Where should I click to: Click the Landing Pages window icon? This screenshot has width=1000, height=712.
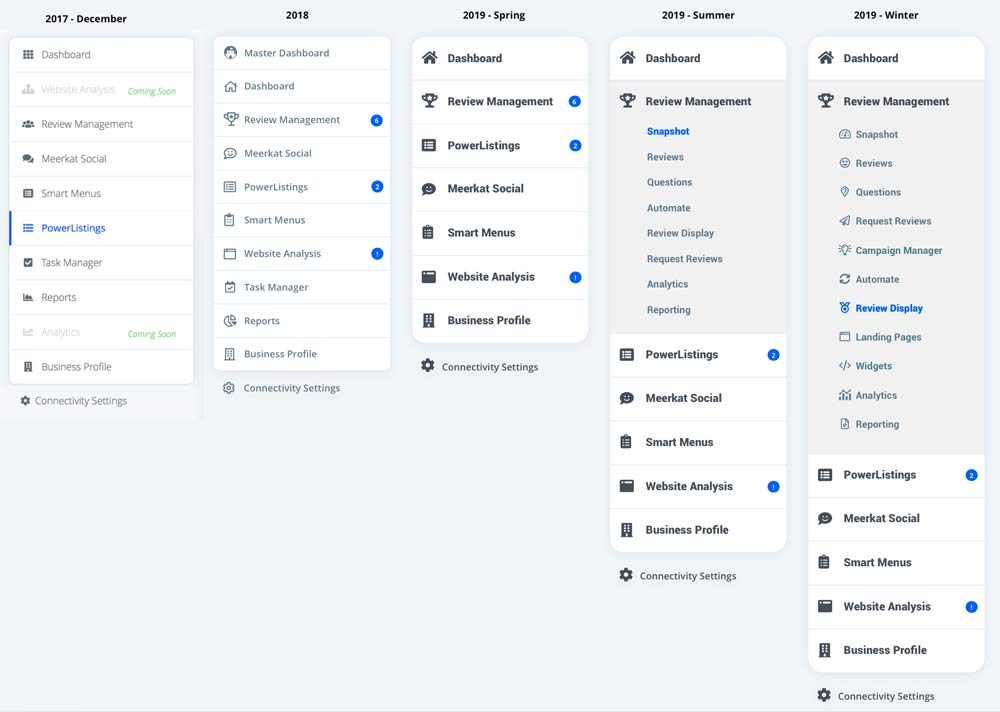pos(845,336)
